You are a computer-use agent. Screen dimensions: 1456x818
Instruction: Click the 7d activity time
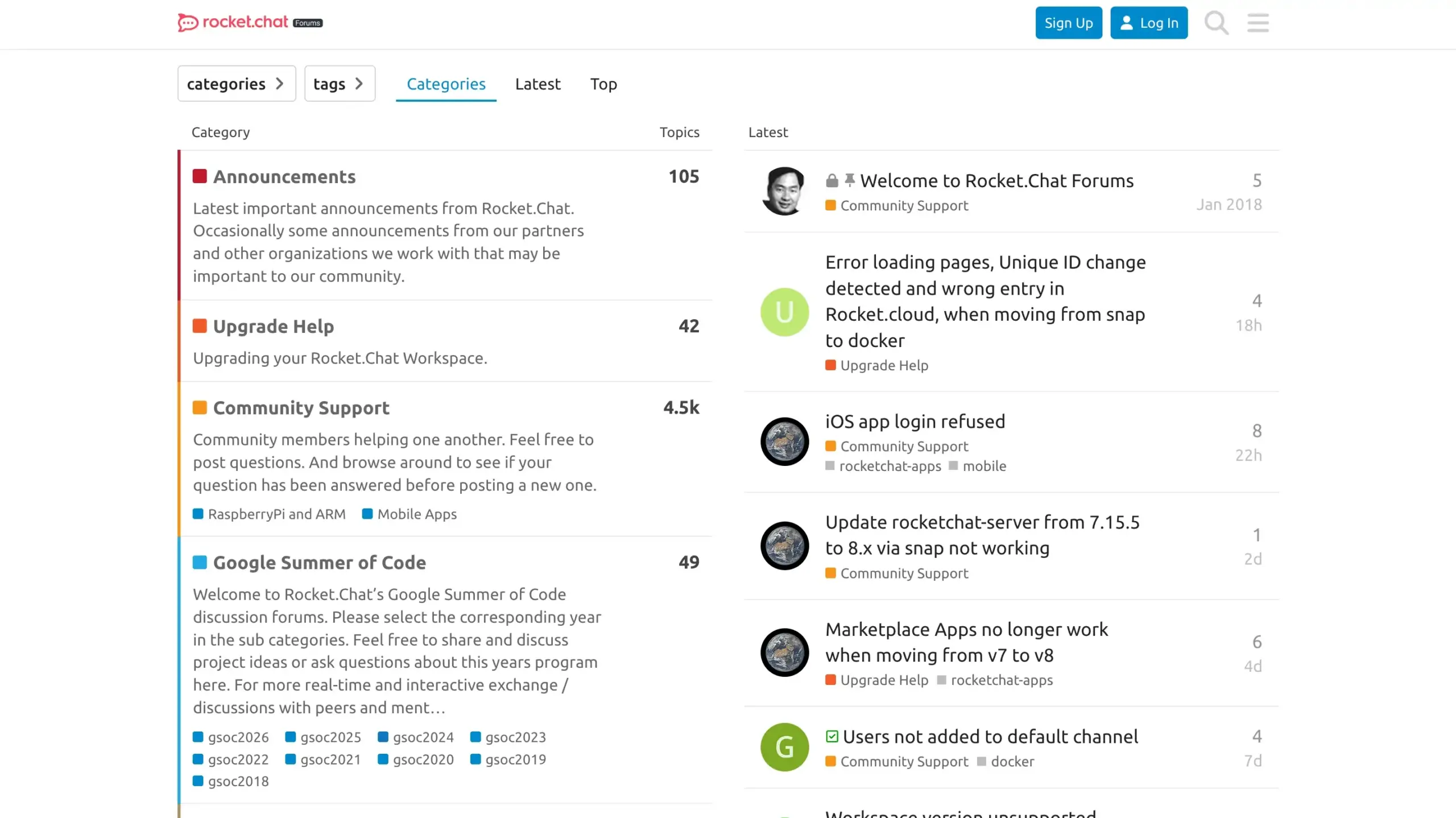1253,761
